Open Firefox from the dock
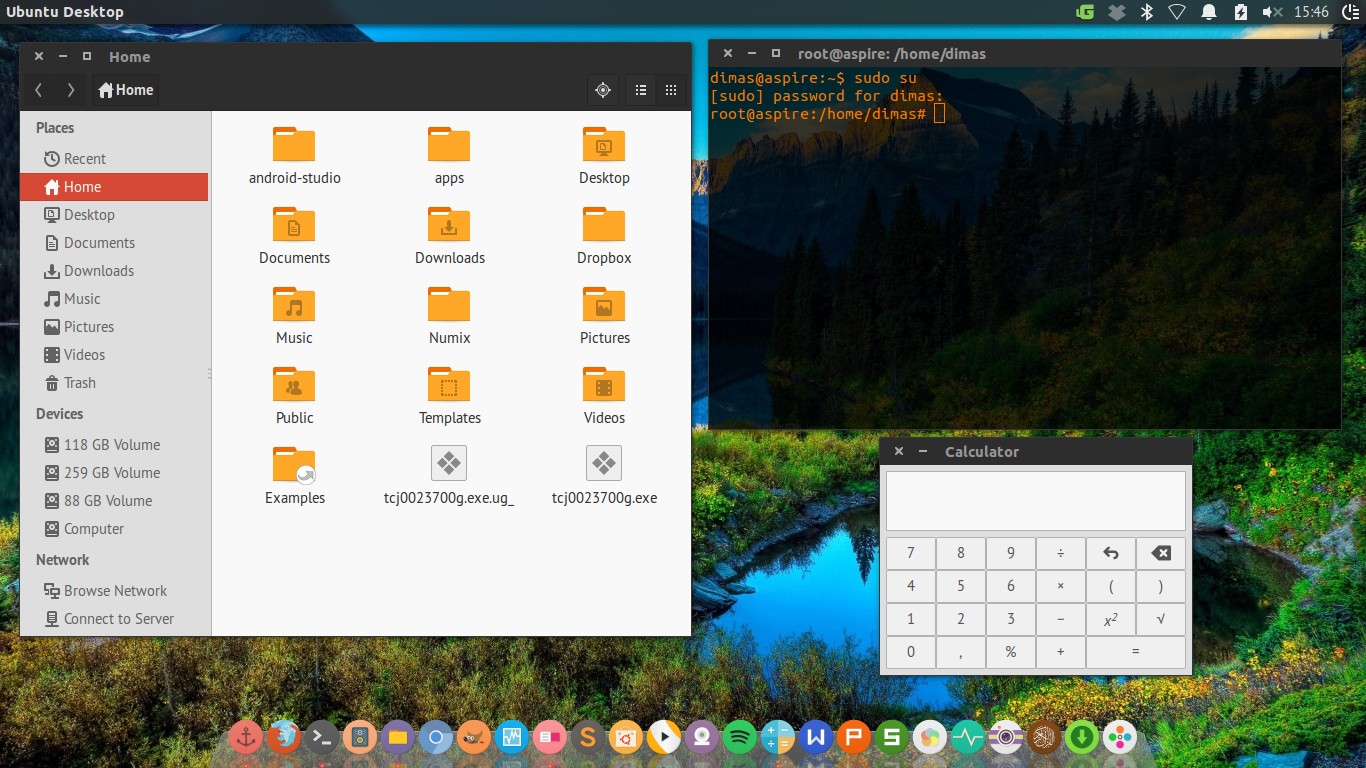 [x=284, y=737]
